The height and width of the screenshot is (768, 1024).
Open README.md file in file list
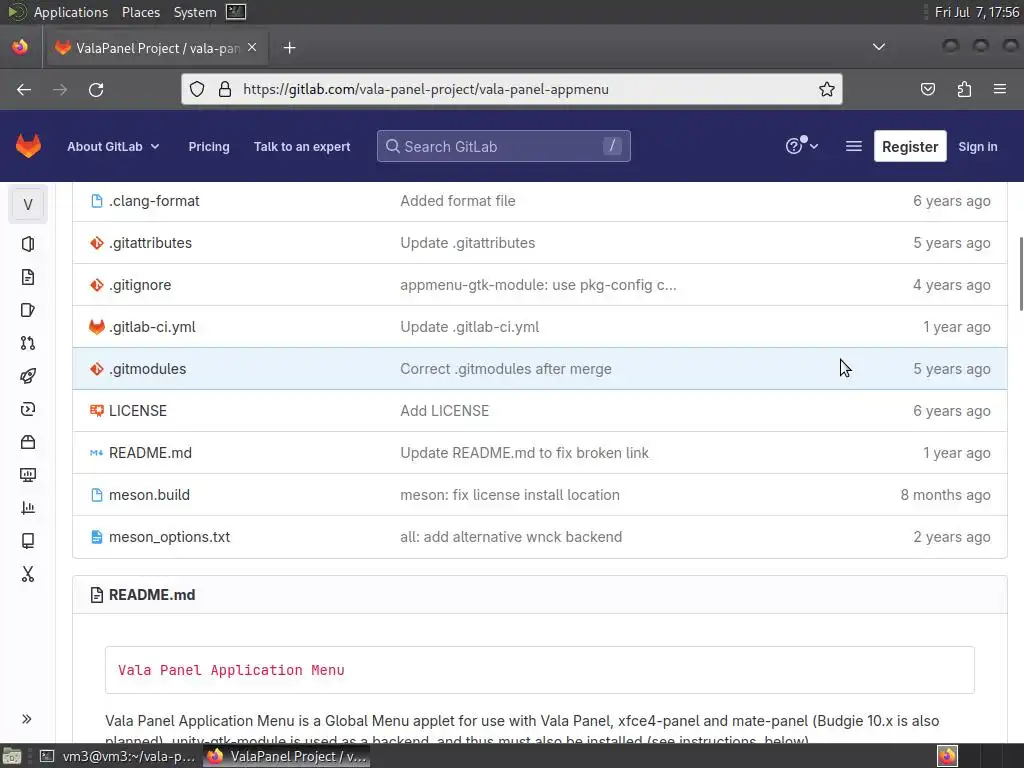150,453
